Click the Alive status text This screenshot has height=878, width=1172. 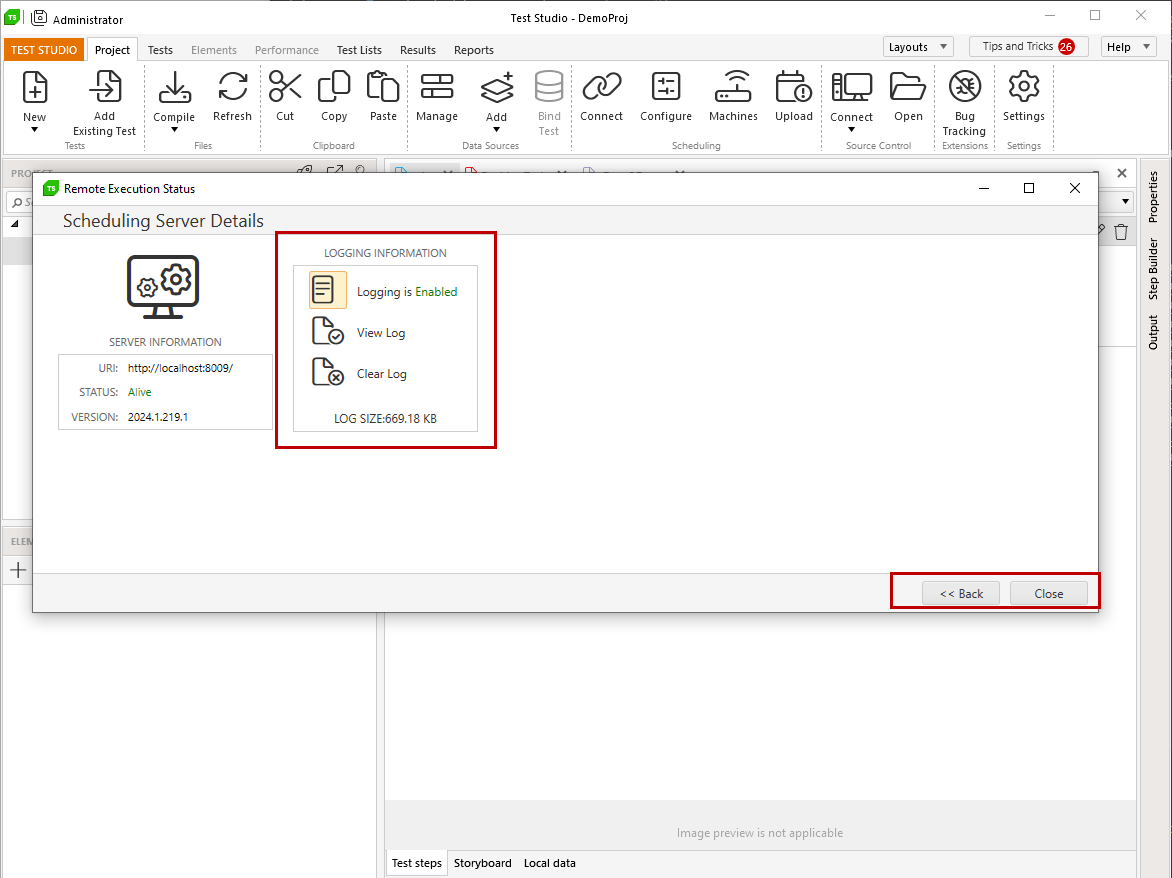[x=140, y=392]
